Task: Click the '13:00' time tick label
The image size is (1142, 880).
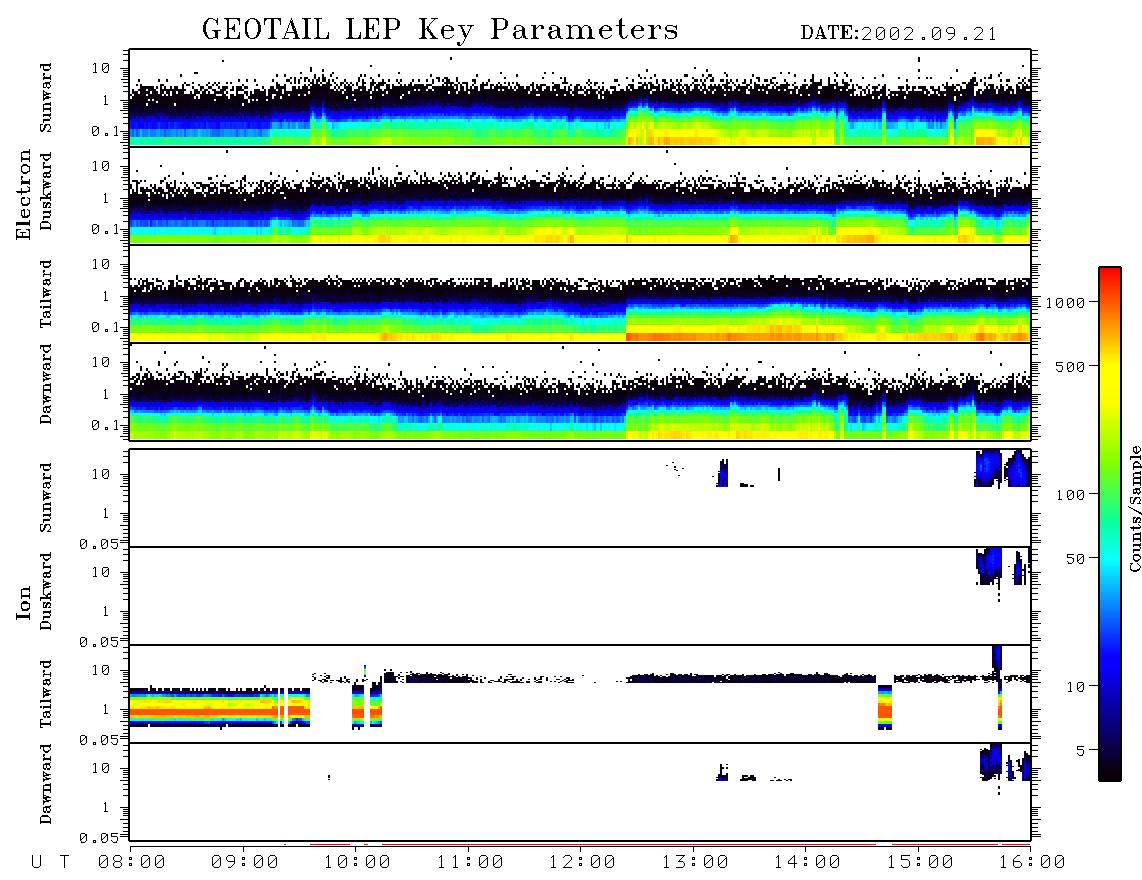Action: [694, 863]
